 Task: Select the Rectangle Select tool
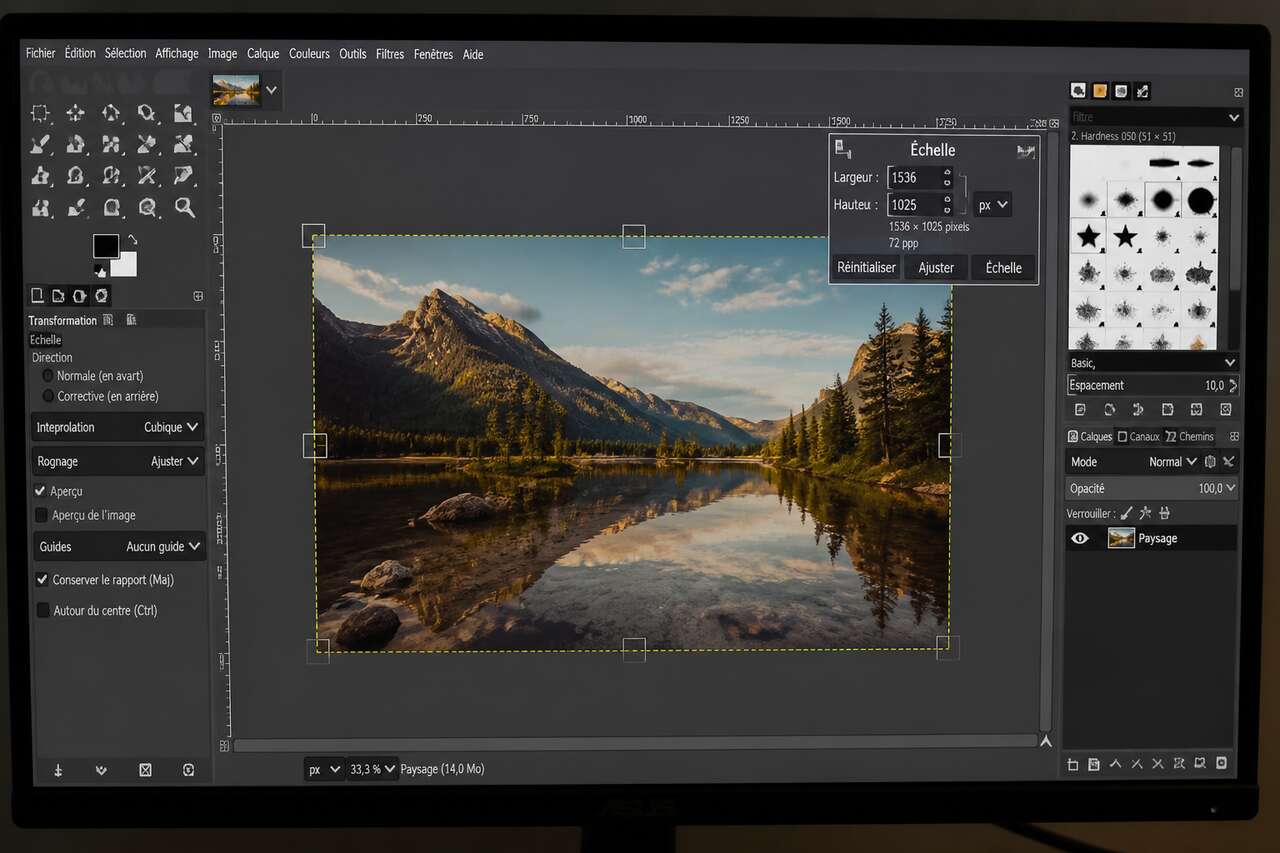coord(40,113)
